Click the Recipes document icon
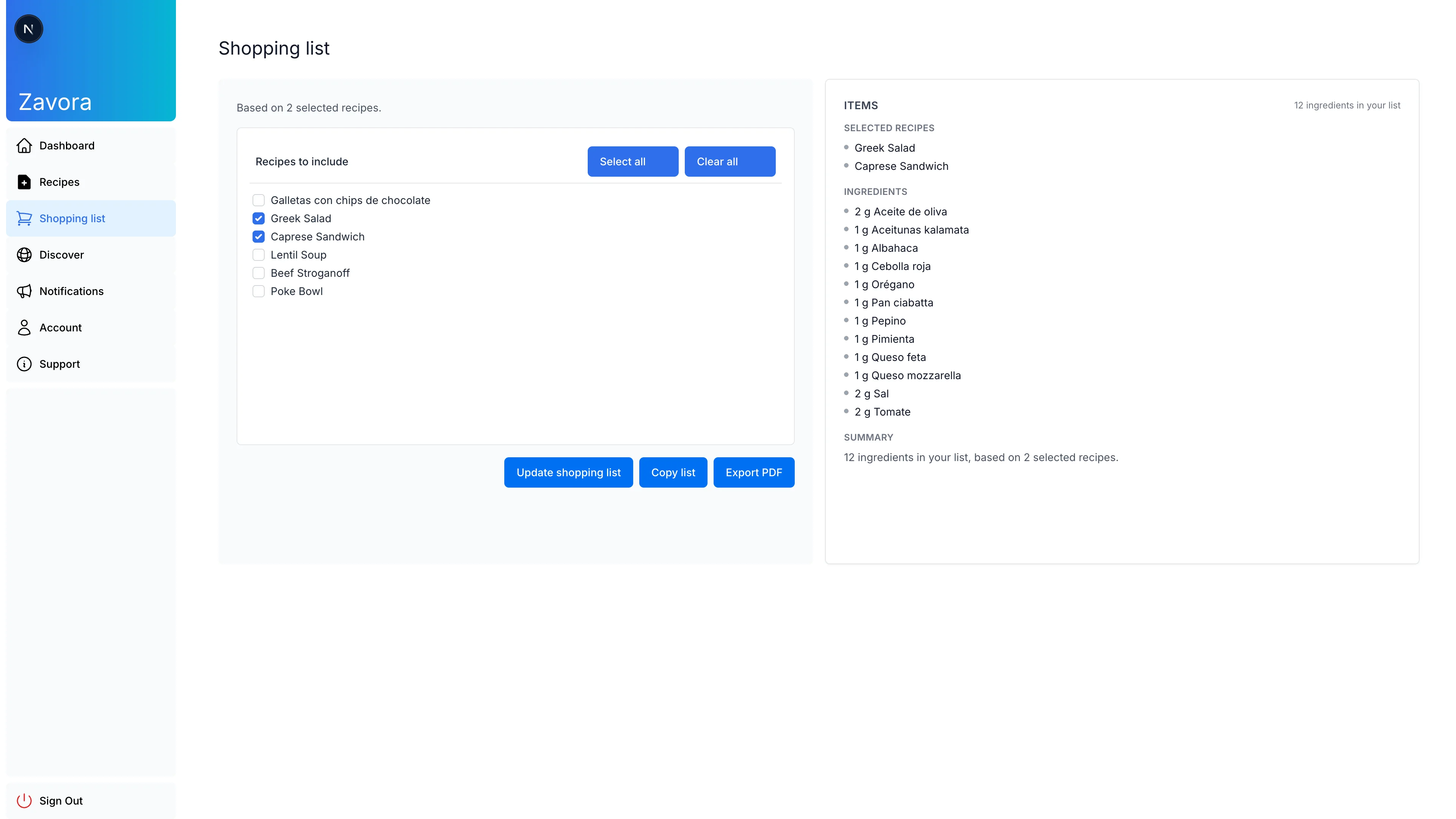 coord(24,182)
